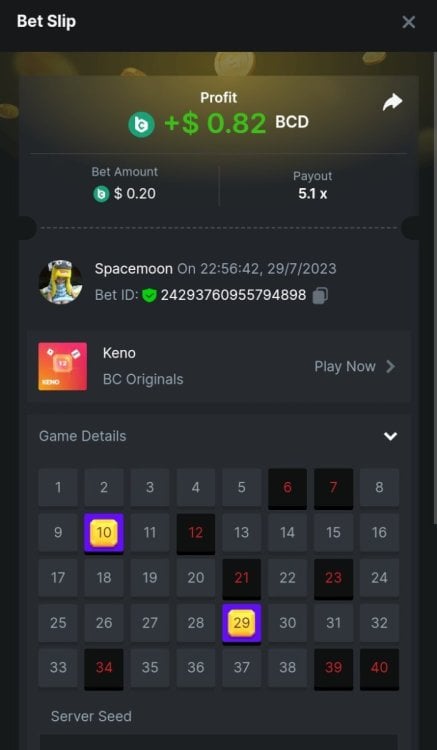
Task: Collapse the Game Details section
Action: pos(391,436)
